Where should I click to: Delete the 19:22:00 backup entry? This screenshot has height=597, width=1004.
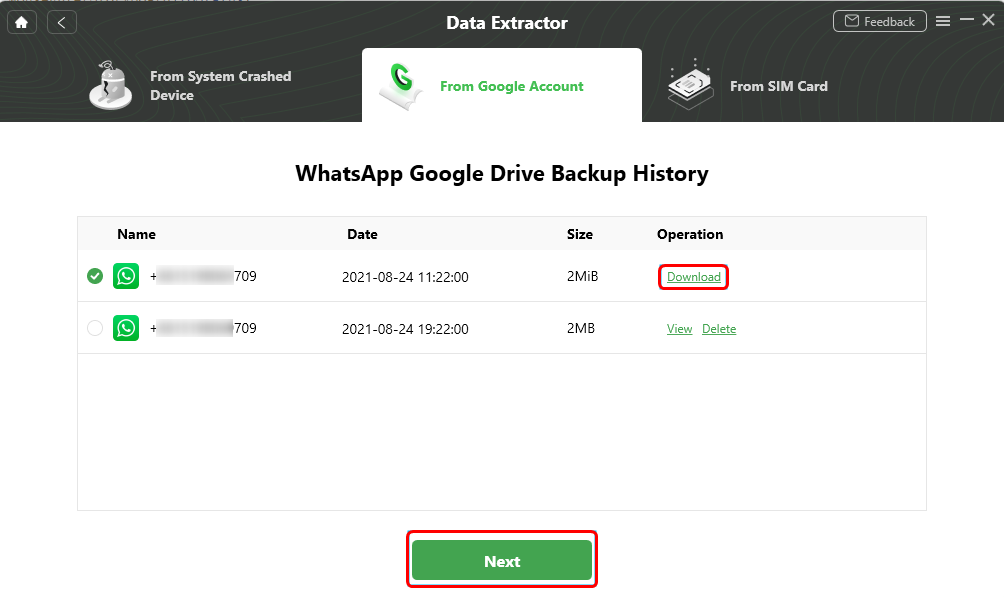[x=719, y=328]
